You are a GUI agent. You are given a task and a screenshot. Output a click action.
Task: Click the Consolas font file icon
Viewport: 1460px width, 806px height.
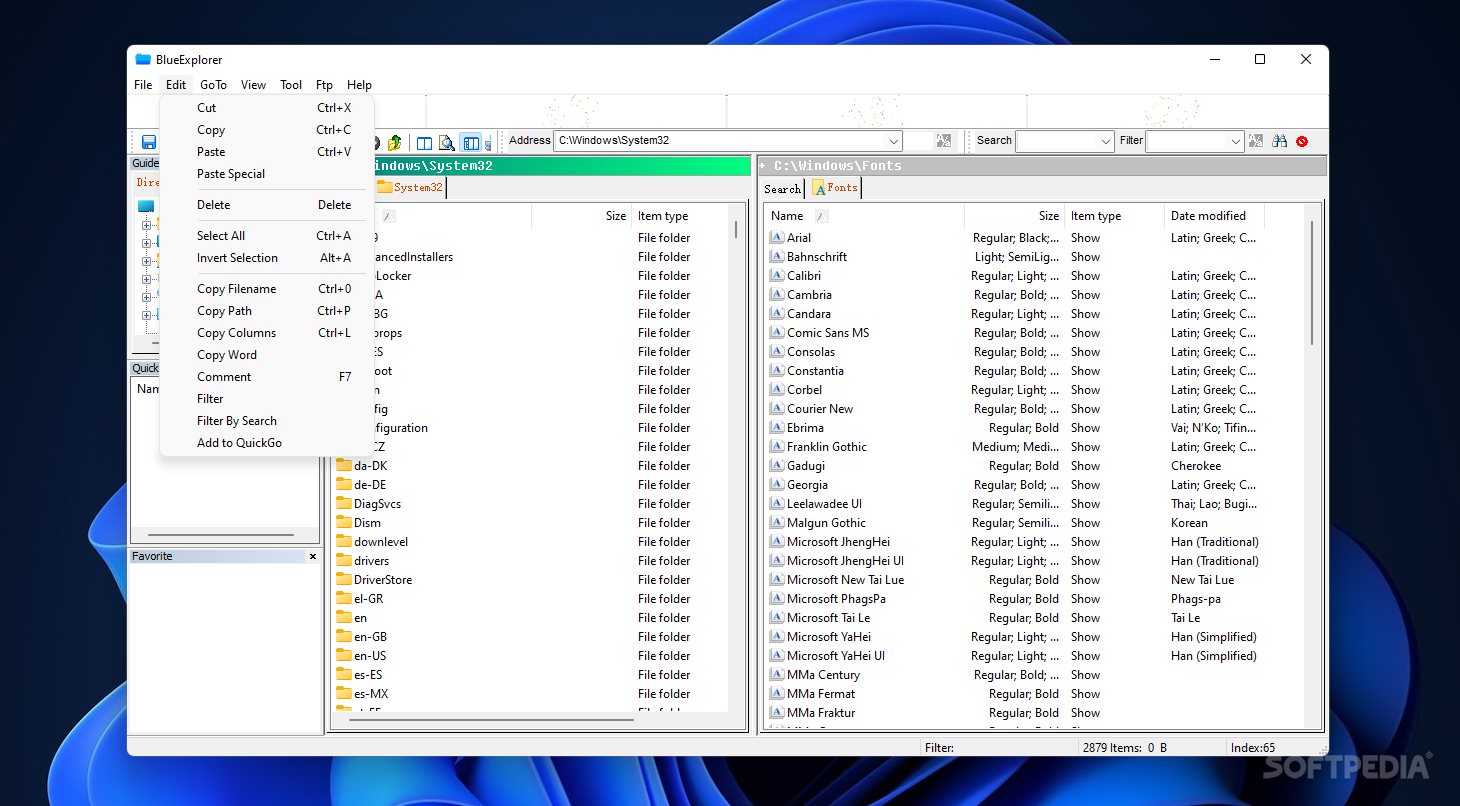[x=776, y=352]
